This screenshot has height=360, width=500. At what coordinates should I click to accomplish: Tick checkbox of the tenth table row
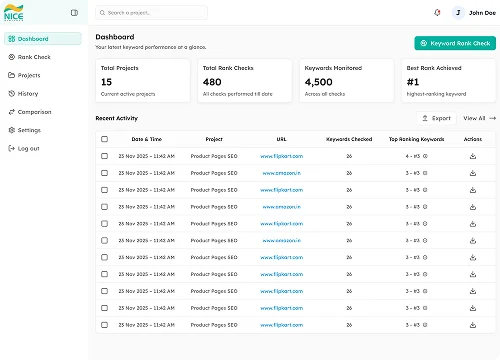[x=104, y=308]
